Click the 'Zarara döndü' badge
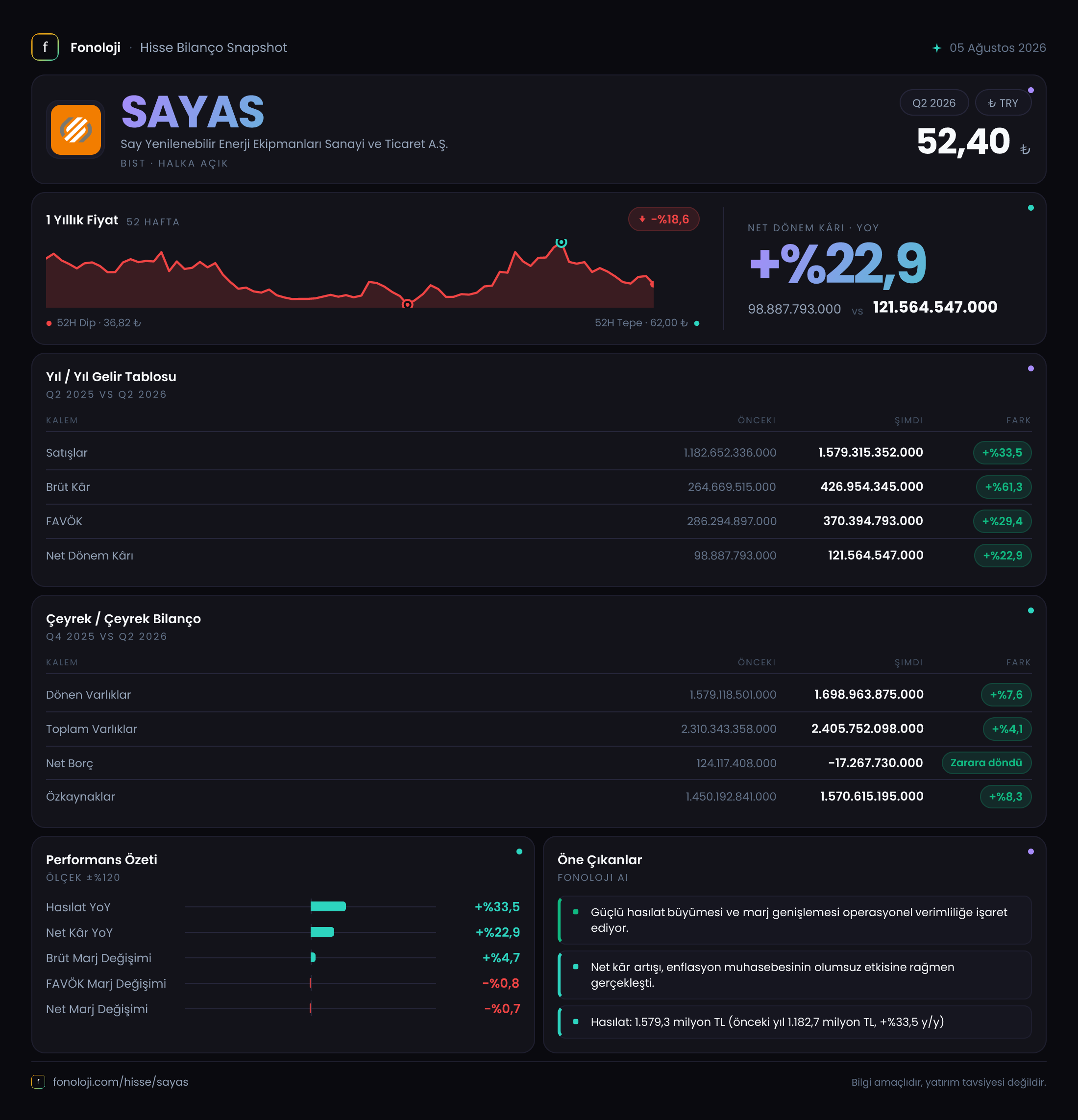This screenshot has width=1078, height=1120. point(986,763)
